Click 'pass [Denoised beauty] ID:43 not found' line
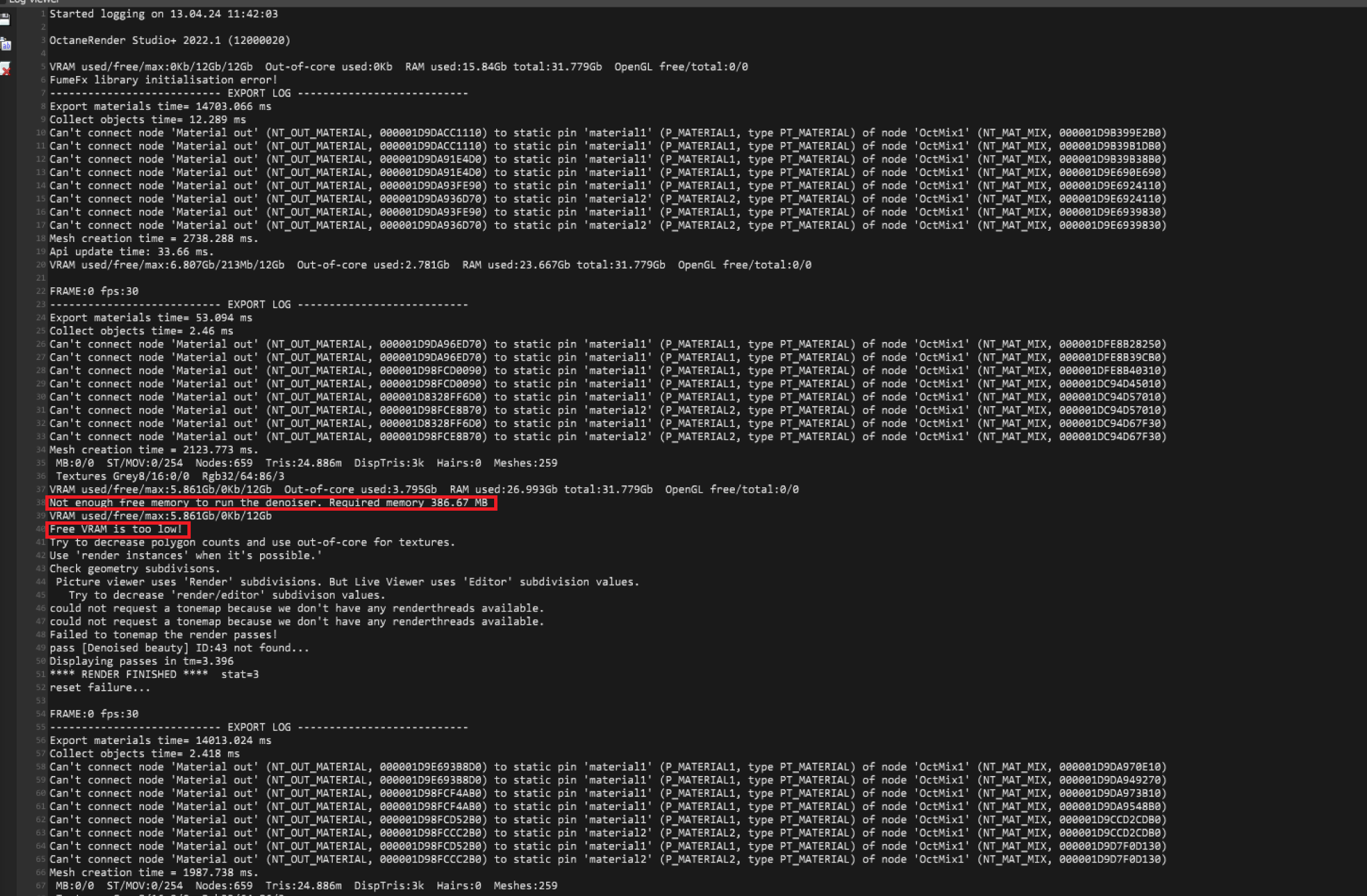The width and height of the screenshot is (1367, 896). (179, 648)
